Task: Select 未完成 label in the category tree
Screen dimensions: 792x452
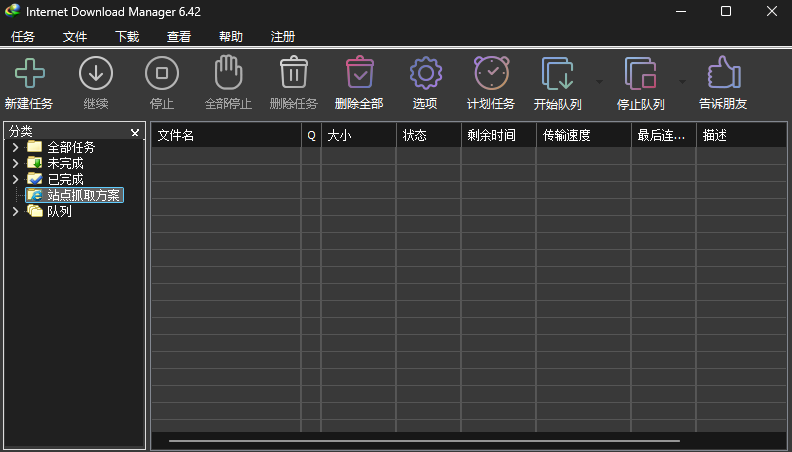Action: pos(65,163)
